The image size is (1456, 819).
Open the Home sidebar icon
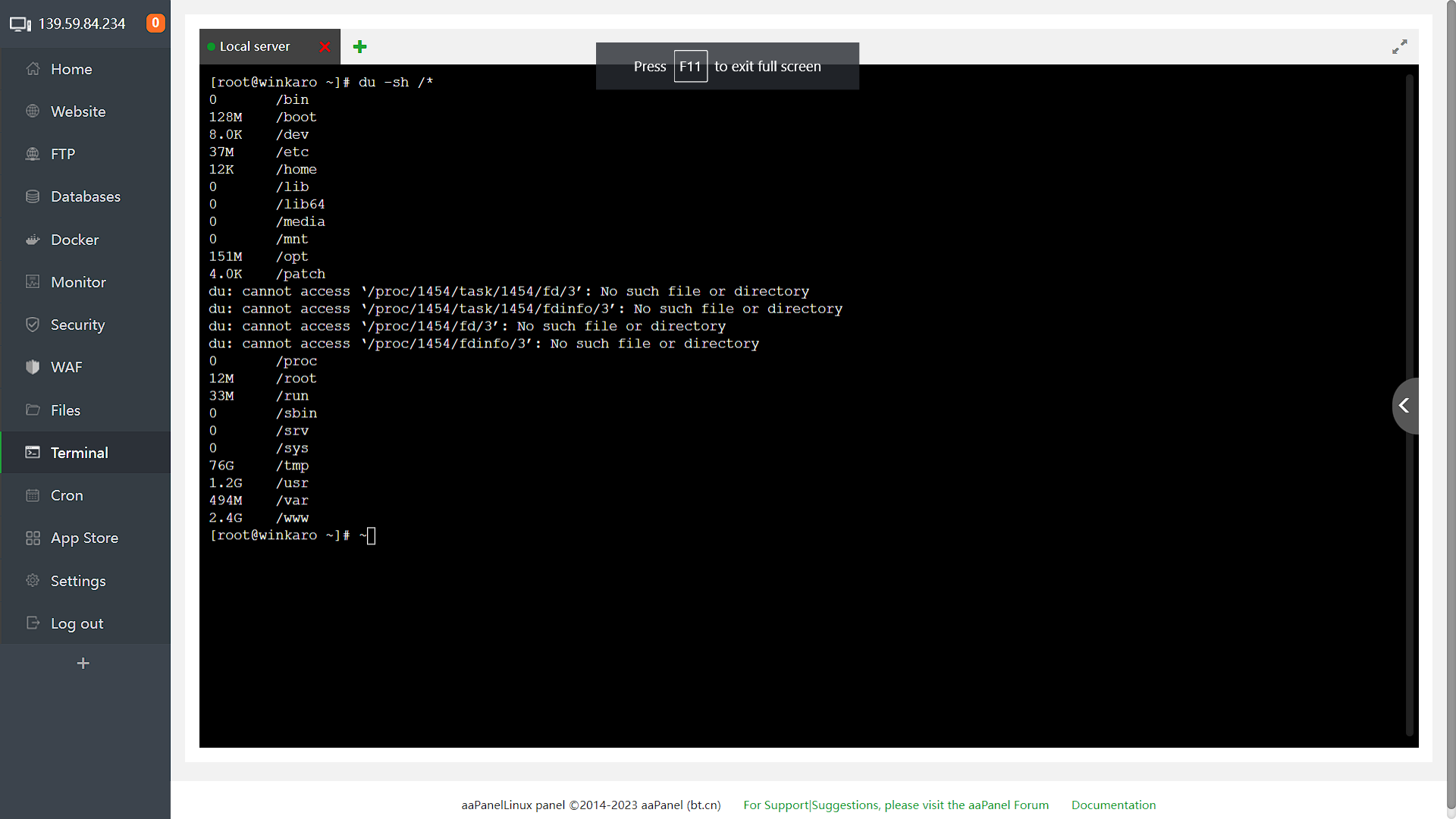[x=33, y=69]
